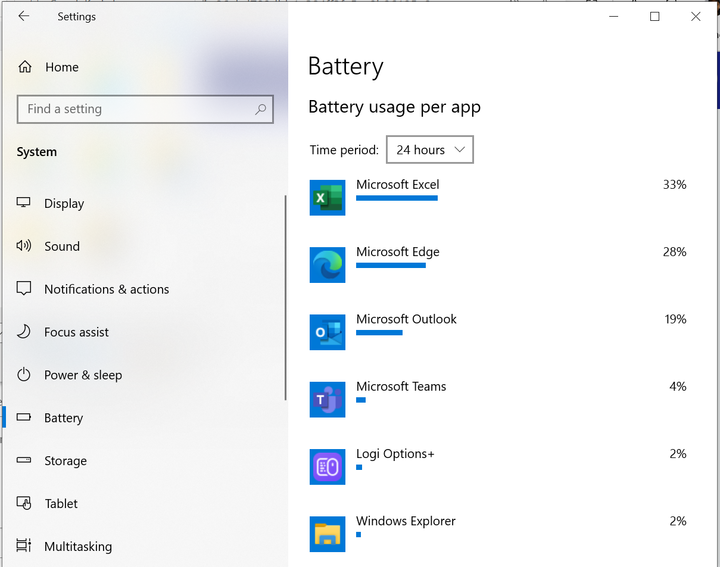Open Multitasking settings
The image size is (720, 567).
(78, 546)
